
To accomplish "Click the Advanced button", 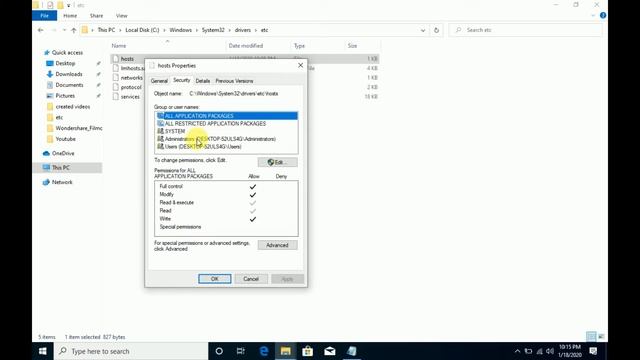I will pos(278,245).
